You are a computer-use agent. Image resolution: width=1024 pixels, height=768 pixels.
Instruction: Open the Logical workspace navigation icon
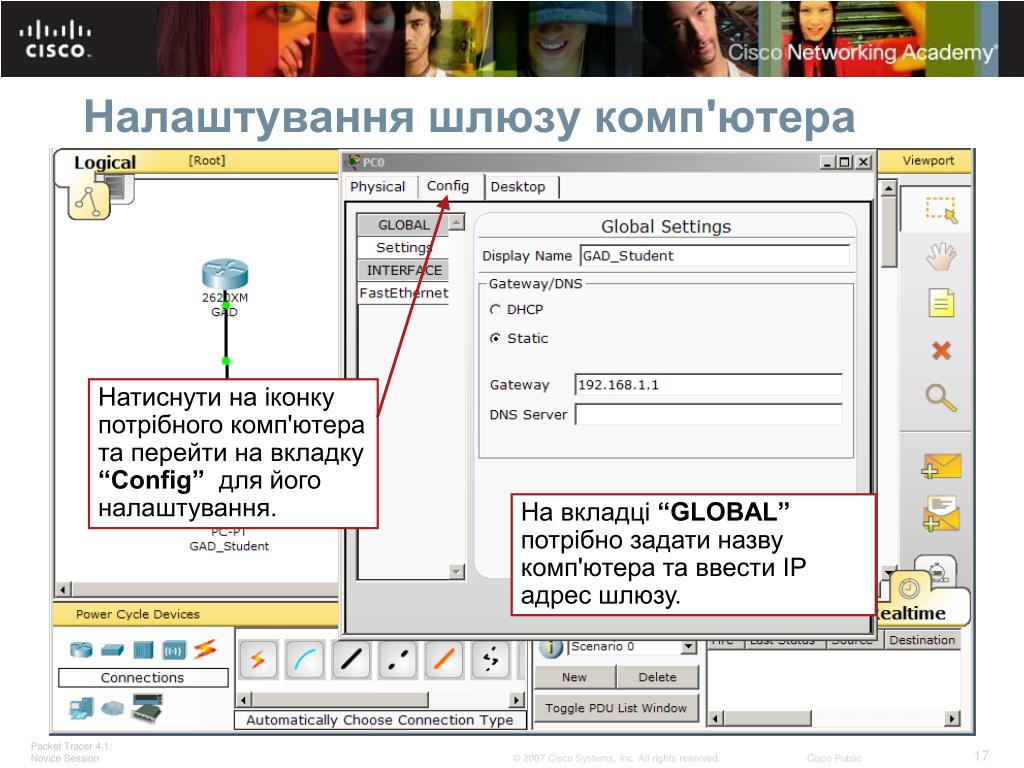[89, 201]
